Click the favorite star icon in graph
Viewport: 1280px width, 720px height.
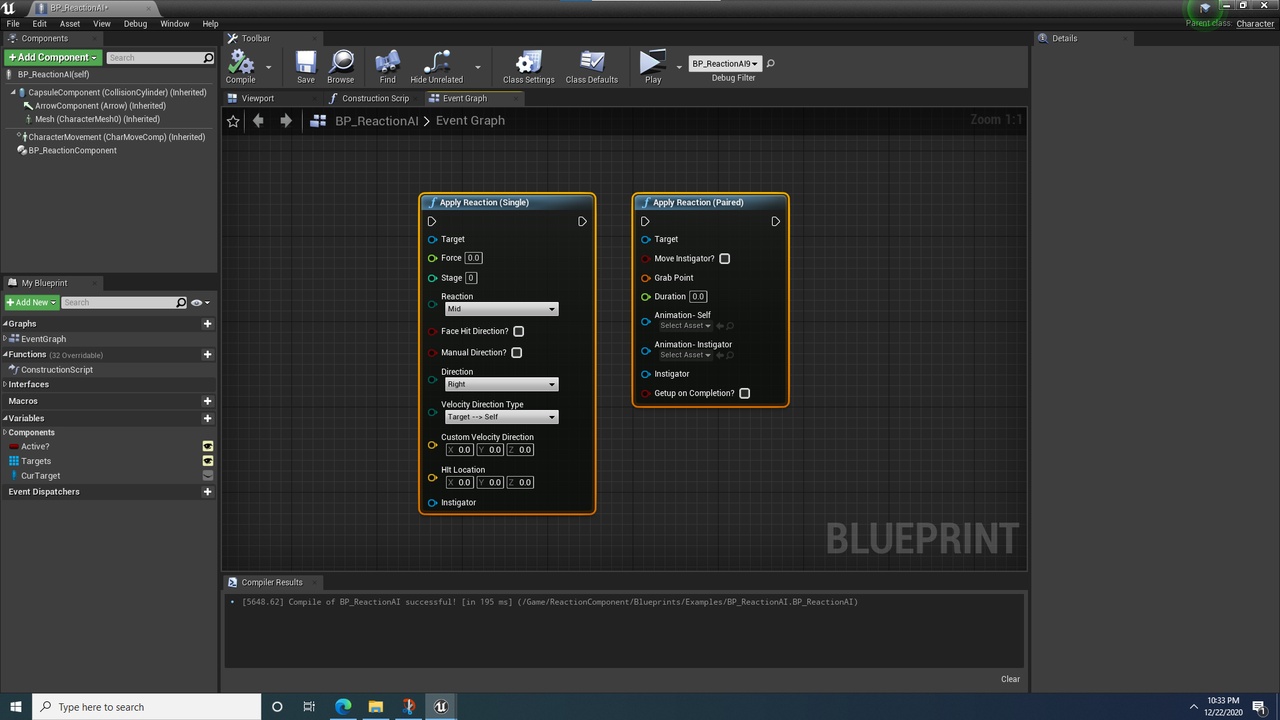[x=233, y=121]
